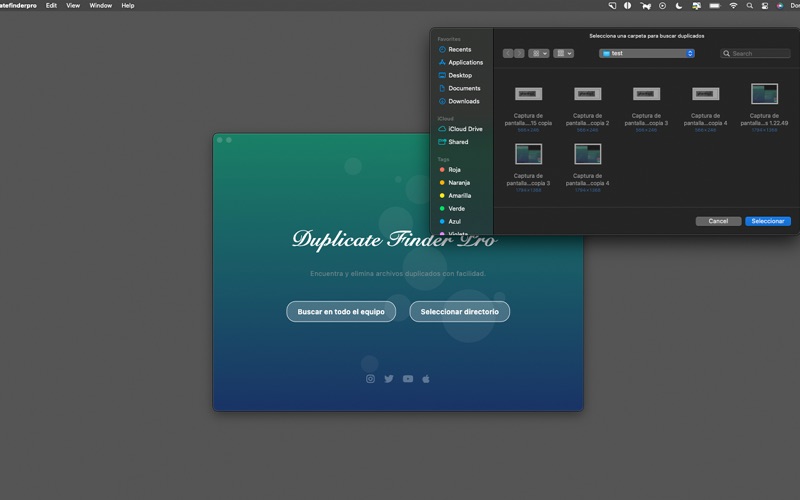Click the tag-shaped leftmost menu bar status icon
800x500 pixels.
(x=612, y=6)
